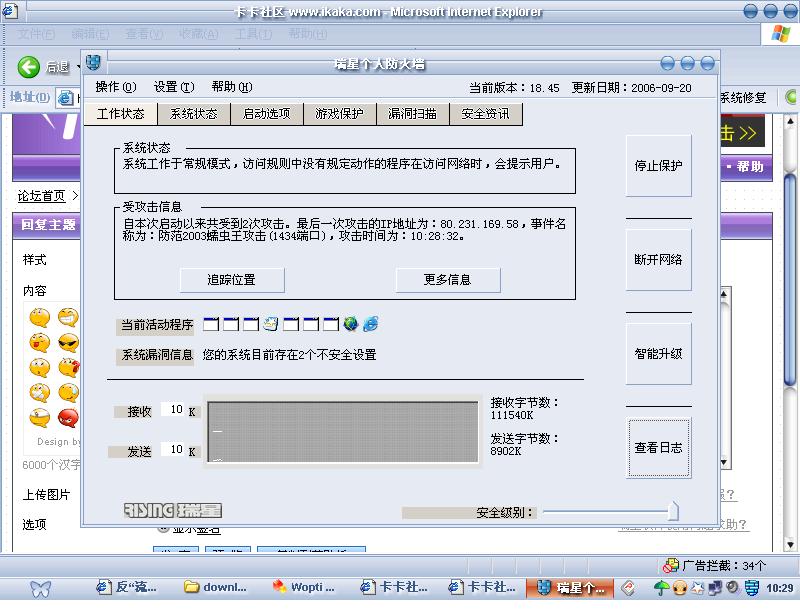Click the 发送 scale value field

[x=173, y=450]
